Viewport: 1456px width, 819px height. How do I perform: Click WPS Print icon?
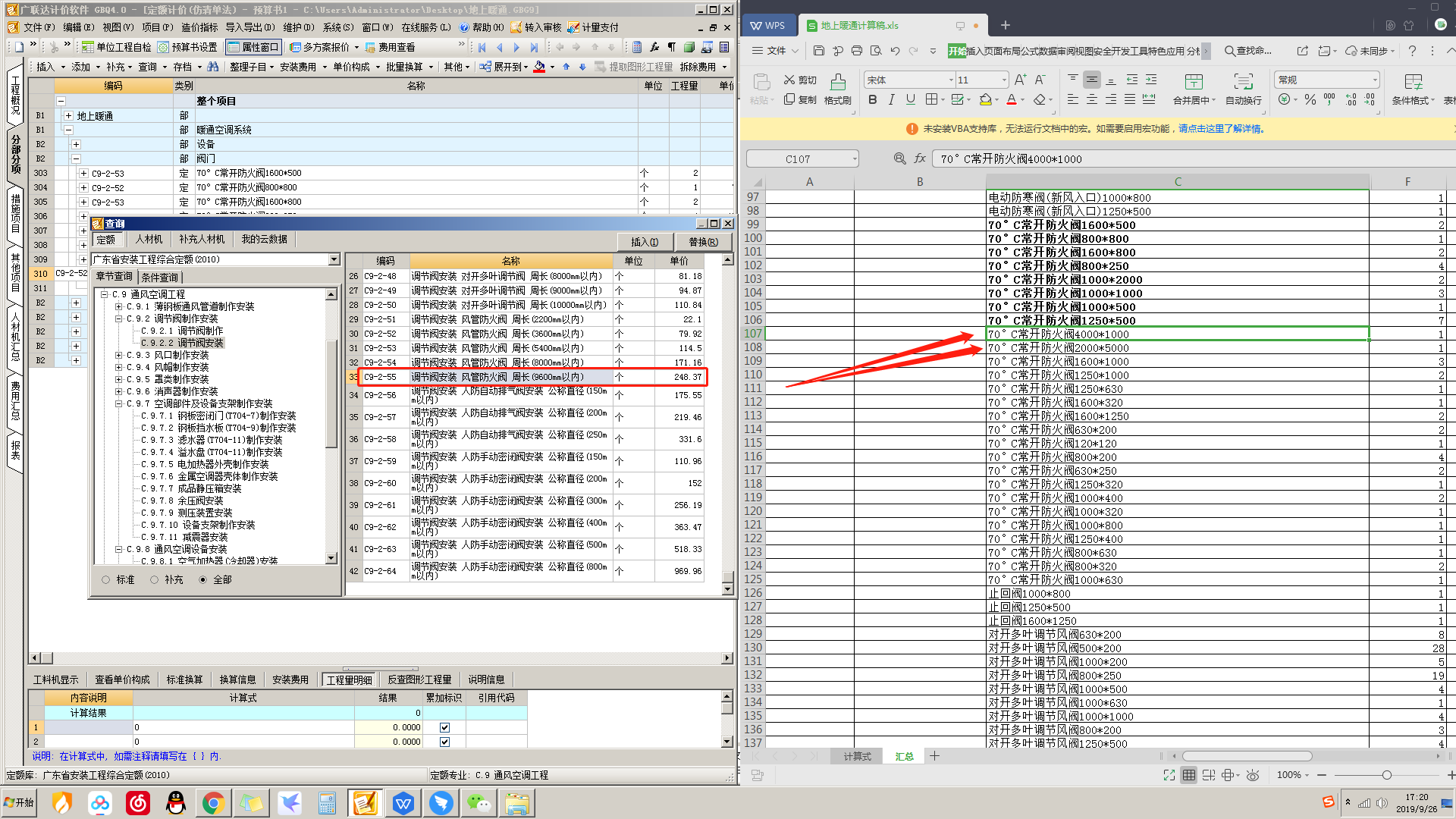(x=857, y=51)
